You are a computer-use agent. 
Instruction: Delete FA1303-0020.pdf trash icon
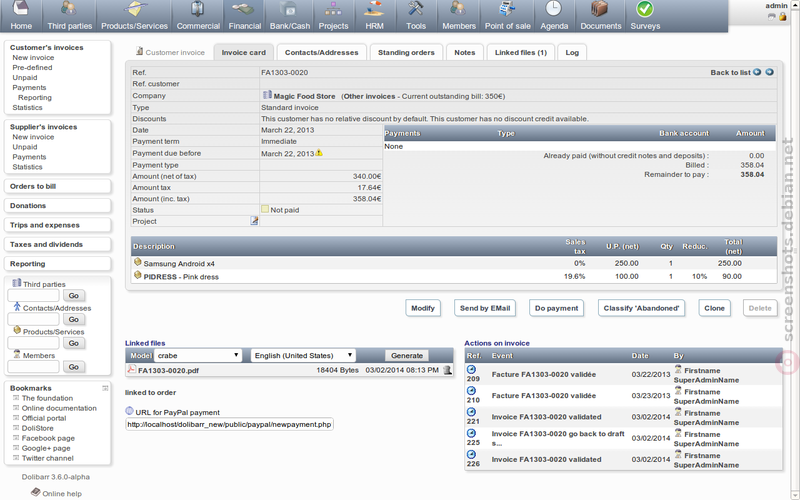447,370
